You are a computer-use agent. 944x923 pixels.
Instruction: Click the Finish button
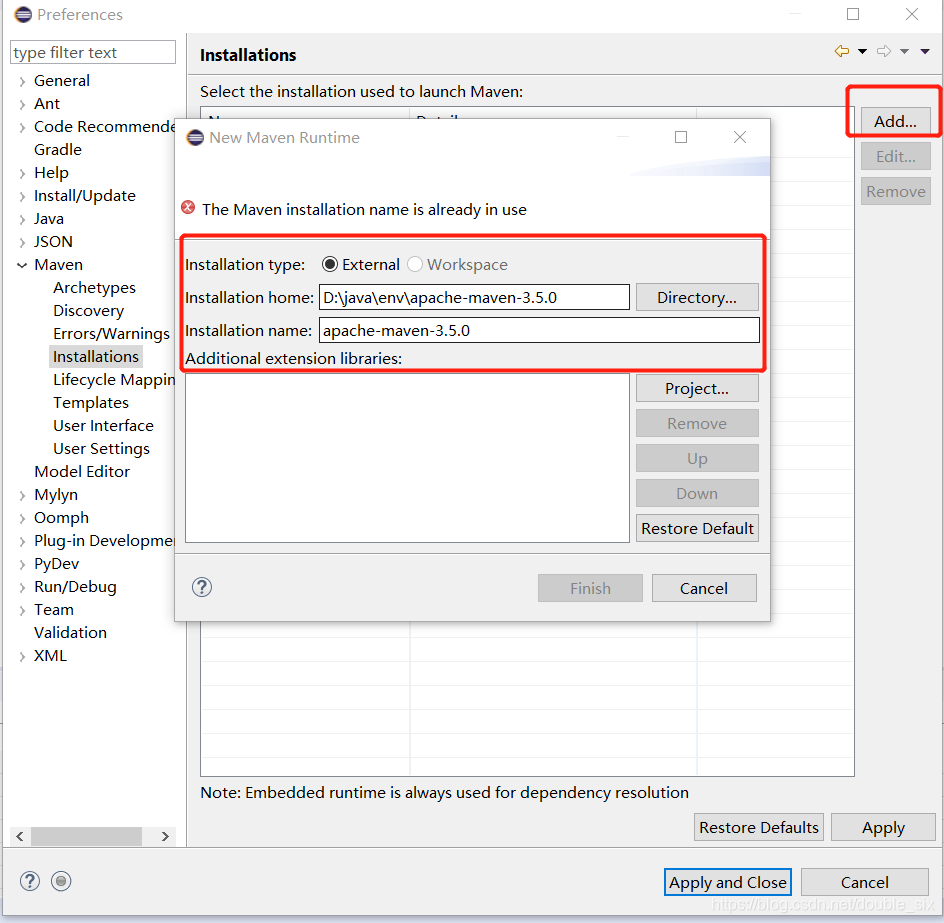click(590, 588)
